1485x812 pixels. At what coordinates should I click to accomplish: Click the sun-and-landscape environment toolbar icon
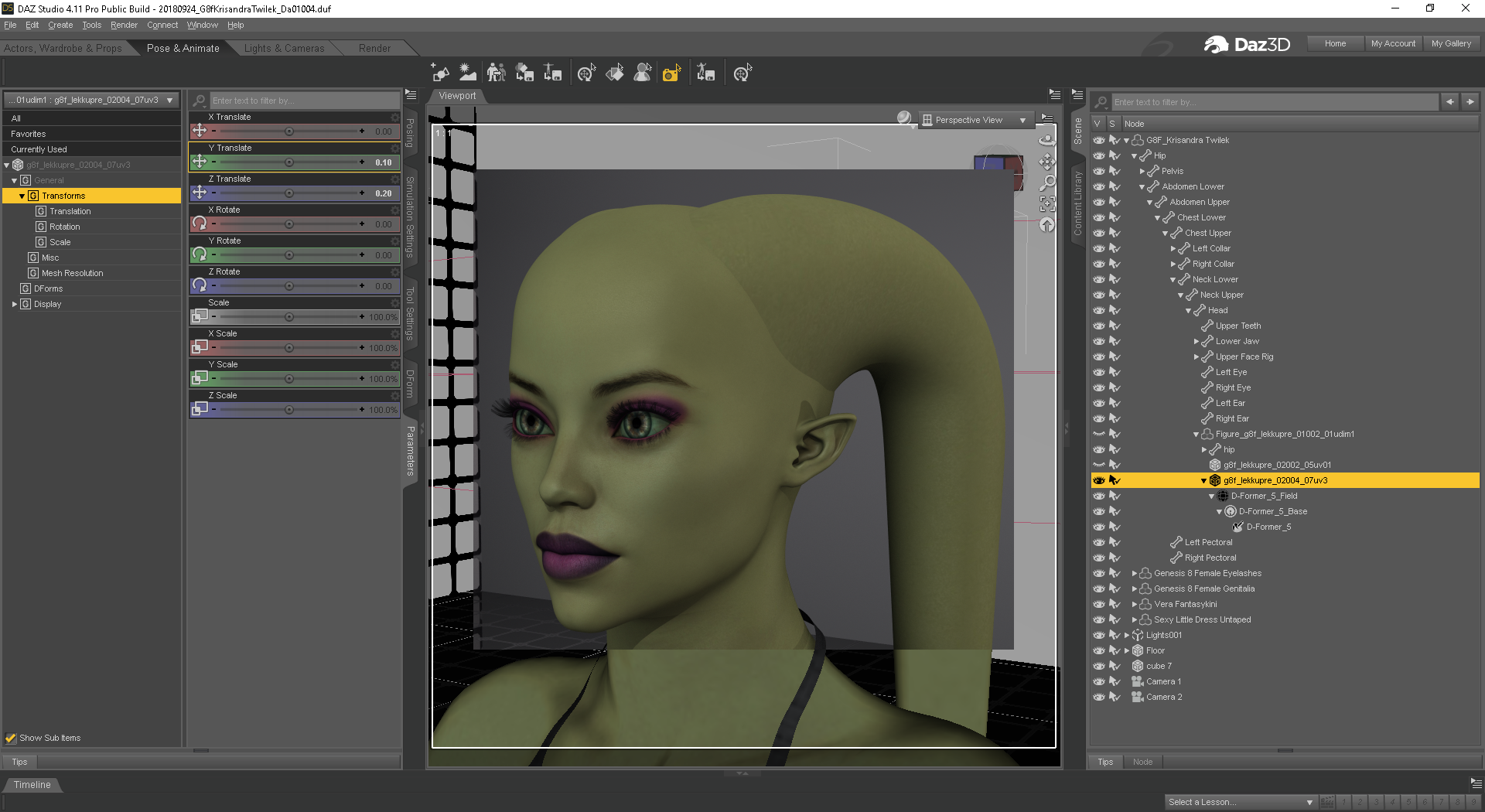click(x=468, y=73)
